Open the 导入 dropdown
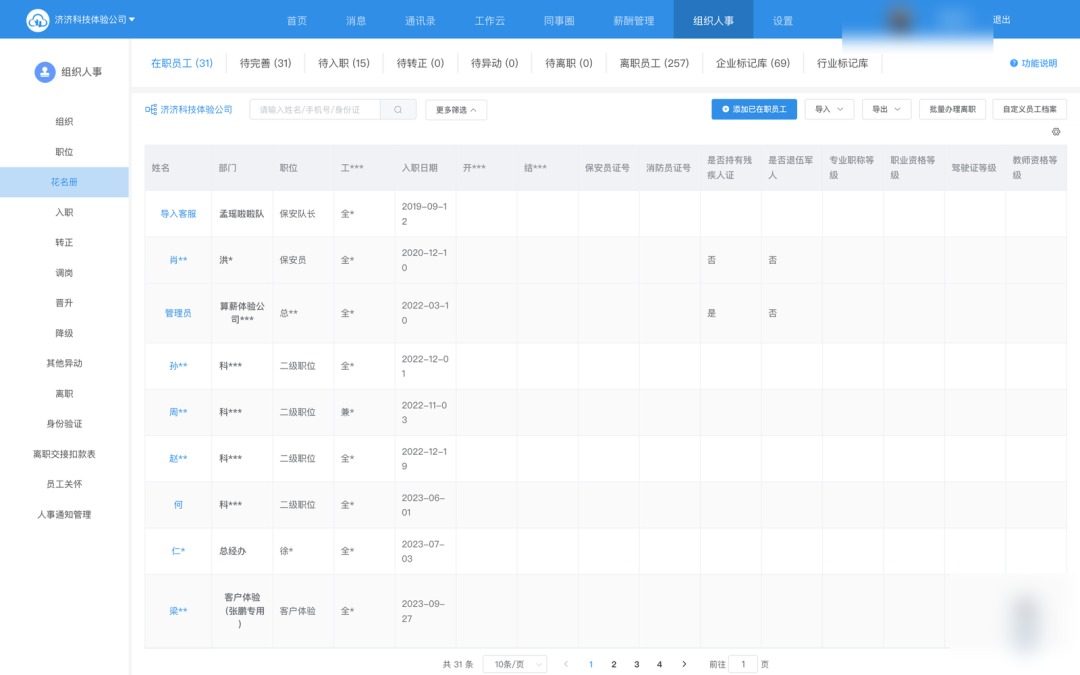Image resolution: width=1080 pixels, height=675 pixels. click(829, 110)
